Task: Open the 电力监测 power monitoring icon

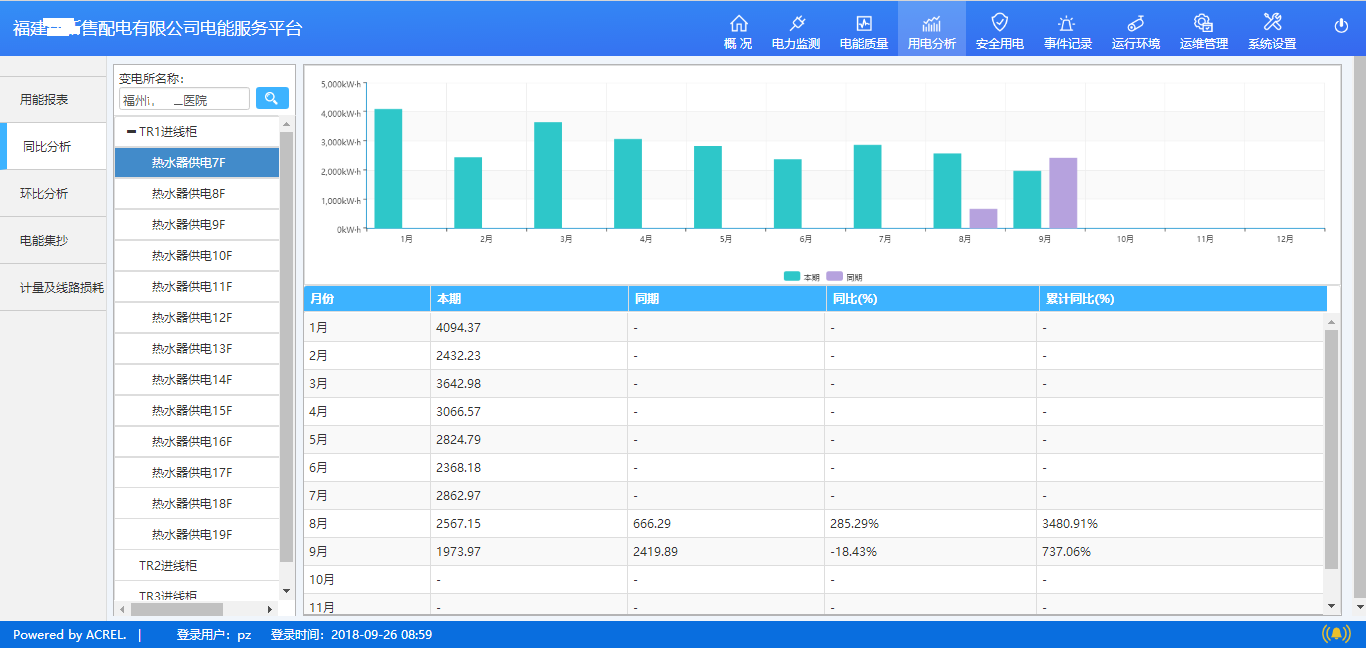Action: (796, 23)
